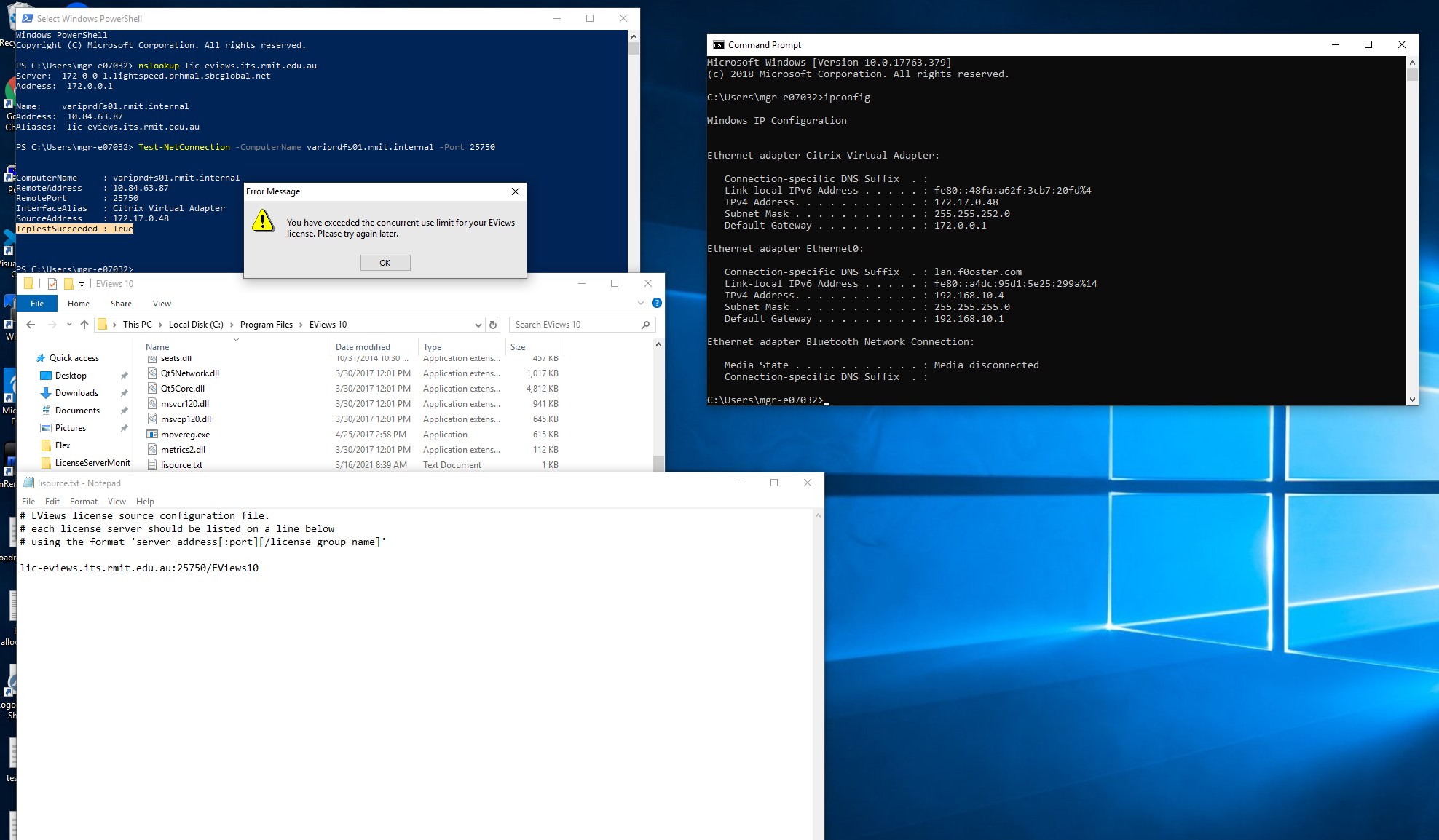This screenshot has width=1439, height=840.
Task: Open Quick Access Toolbar customize dropdown
Action: [x=82, y=284]
